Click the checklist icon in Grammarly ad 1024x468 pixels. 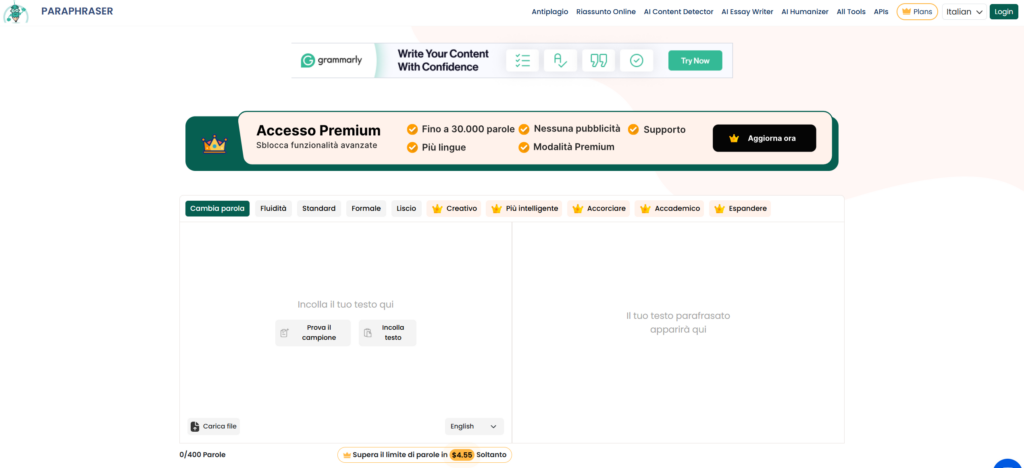tap(522, 61)
